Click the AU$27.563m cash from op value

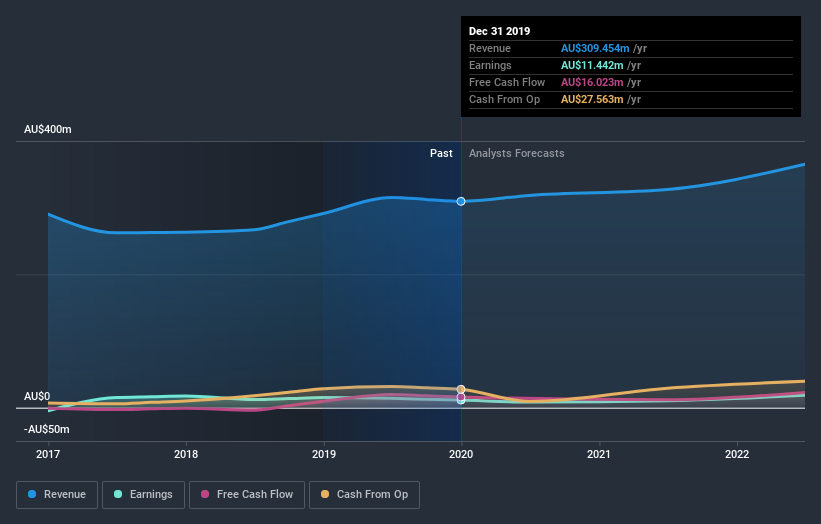592,99
